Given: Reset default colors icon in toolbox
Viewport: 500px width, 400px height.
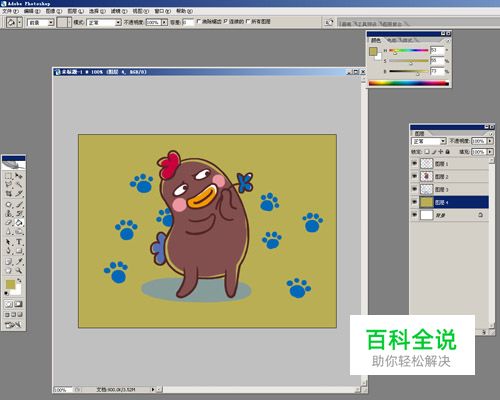Looking at the screenshot, I should click(7, 293).
